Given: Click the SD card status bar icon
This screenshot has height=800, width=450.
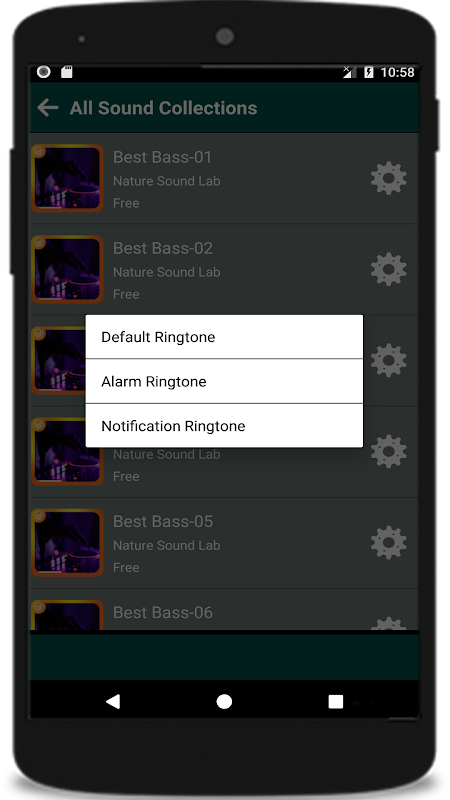Looking at the screenshot, I should tap(67, 72).
